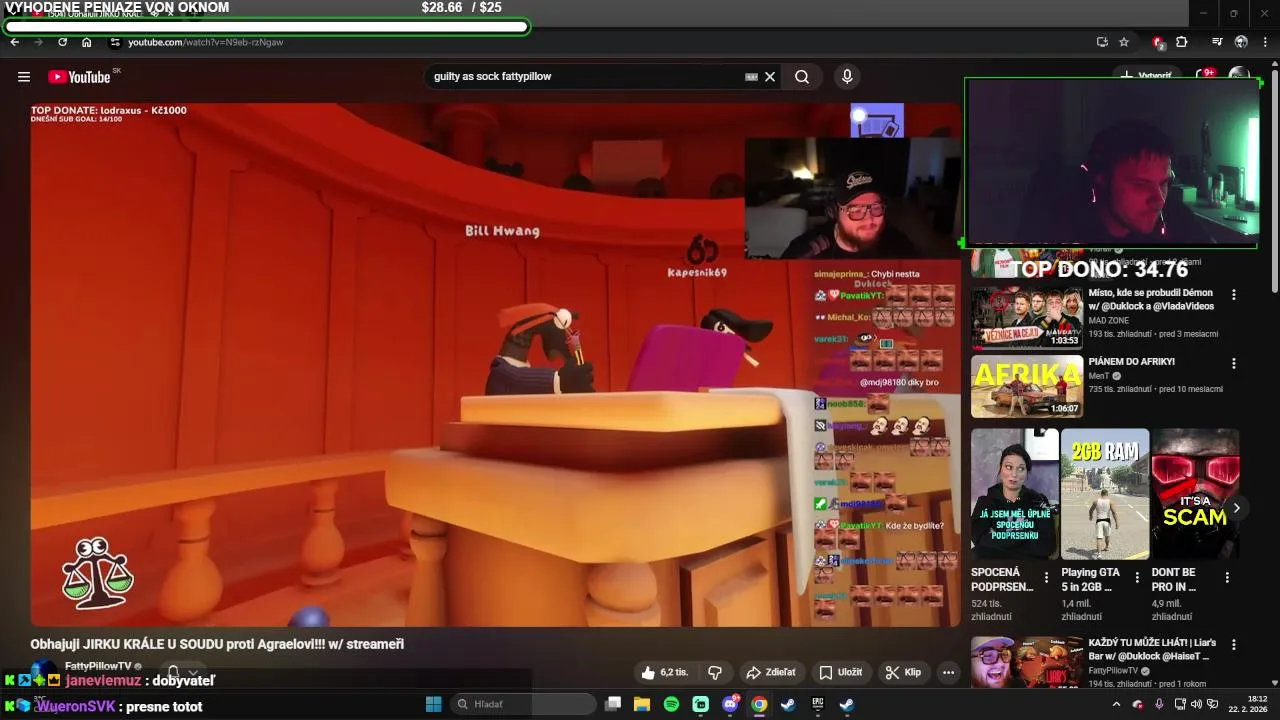
Task: Open options for Místo, kde se probudil Démon
Action: click(1234, 295)
